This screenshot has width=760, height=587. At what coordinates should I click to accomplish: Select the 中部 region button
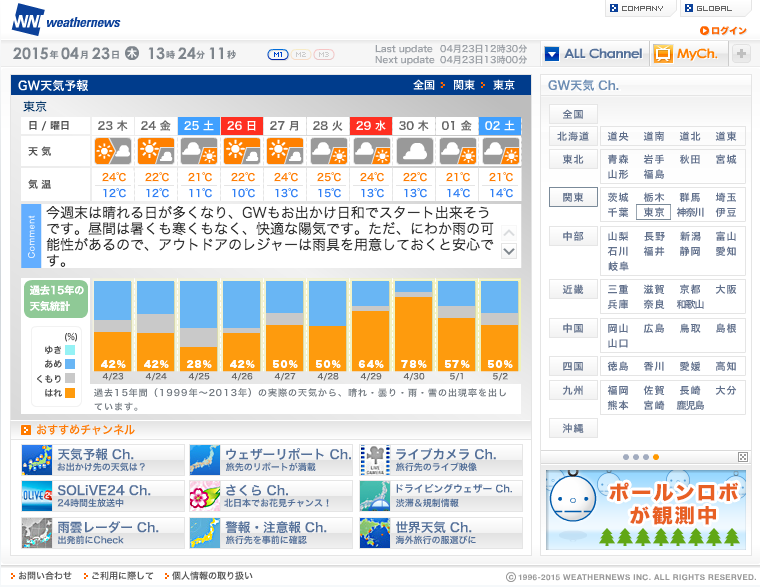click(x=573, y=237)
